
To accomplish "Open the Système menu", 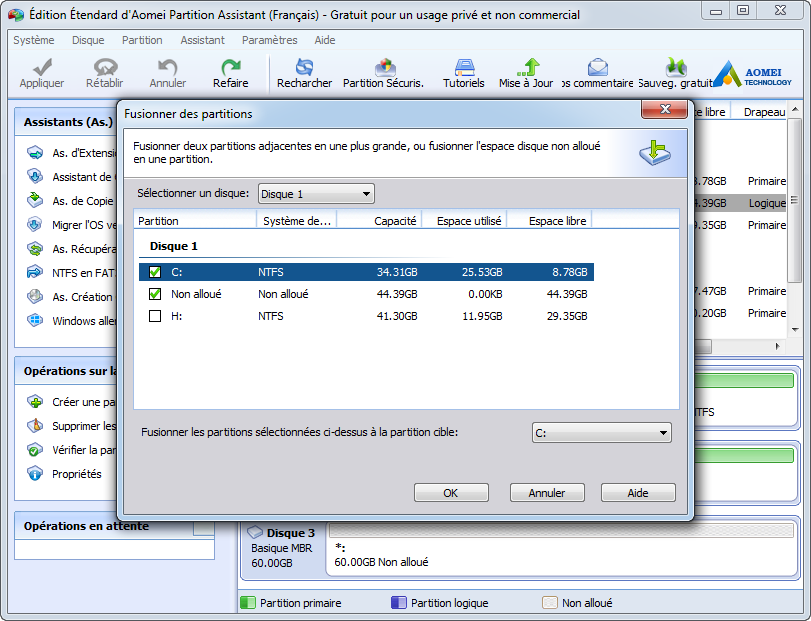I will coord(34,40).
